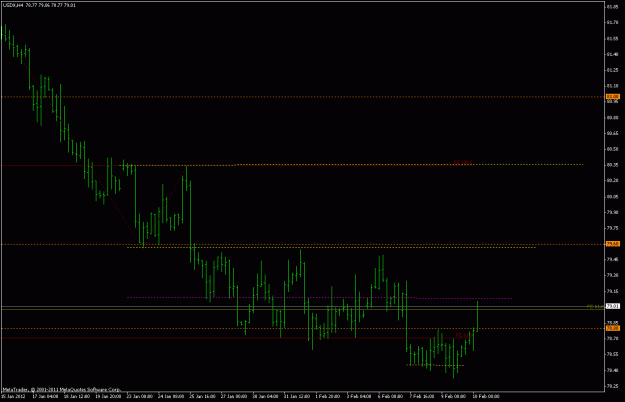The width and height of the screenshot is (625, 402).
Task: Click the white 79.01 current price tag
Action: pyautogui.click(x=612, y=306)
